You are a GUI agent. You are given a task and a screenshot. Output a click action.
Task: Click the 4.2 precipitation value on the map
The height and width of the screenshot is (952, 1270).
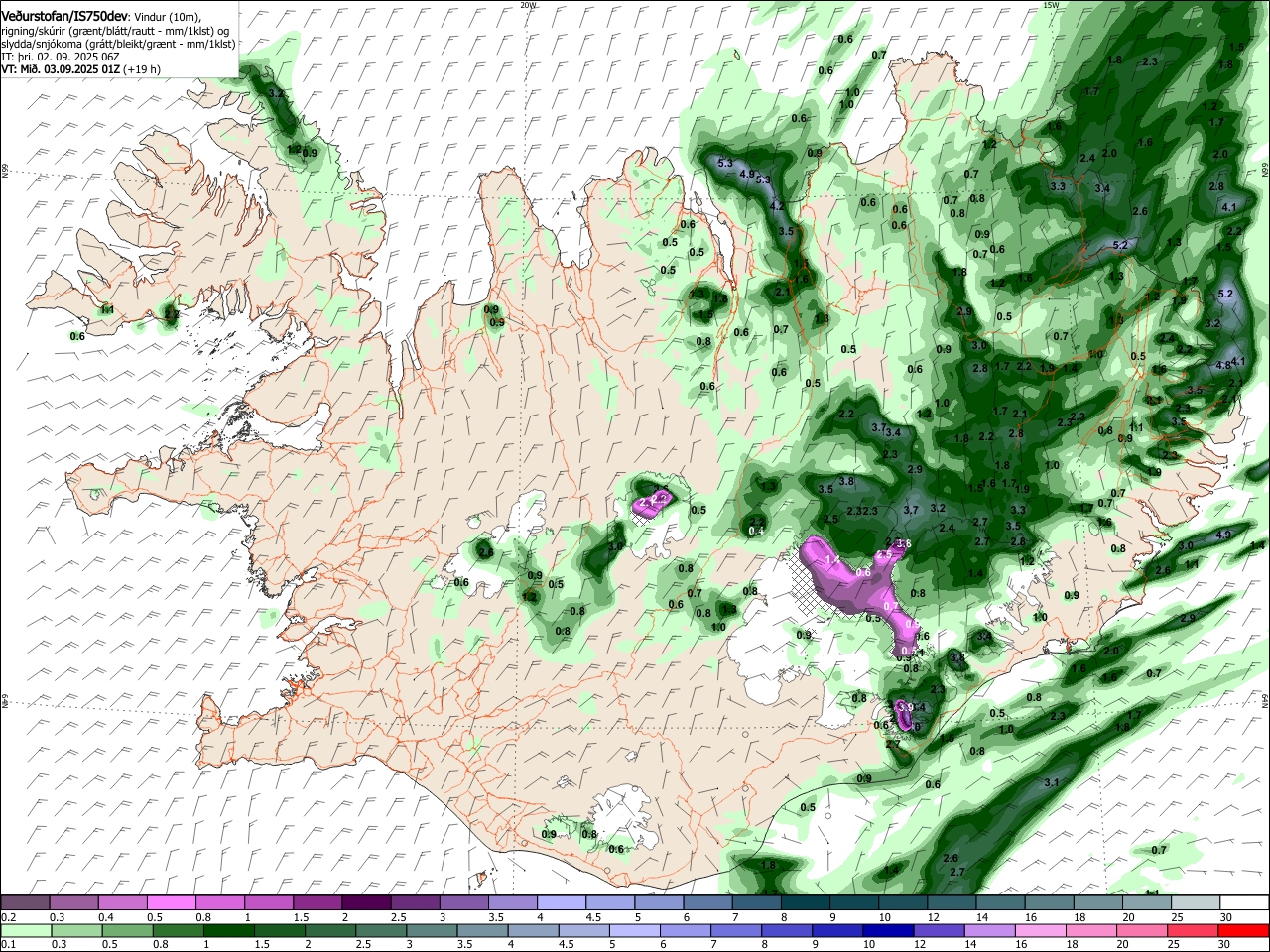[x=778, y=206]
